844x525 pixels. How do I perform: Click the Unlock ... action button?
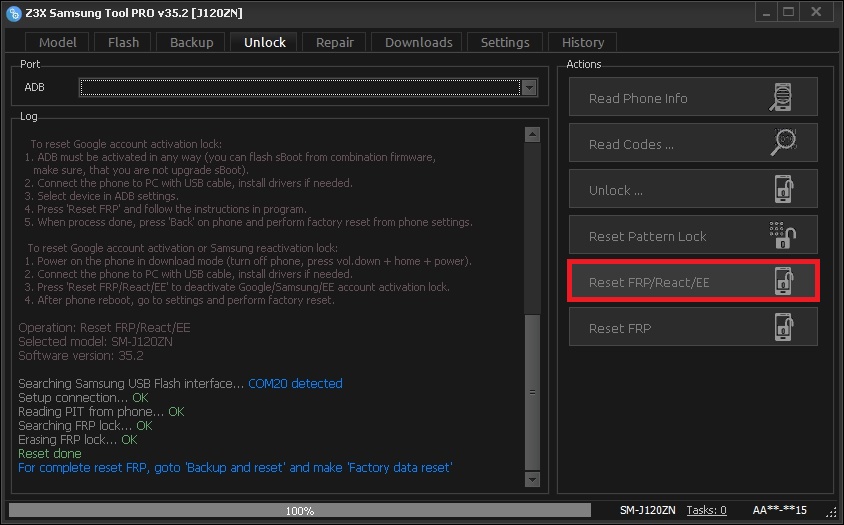coord(693,188)
